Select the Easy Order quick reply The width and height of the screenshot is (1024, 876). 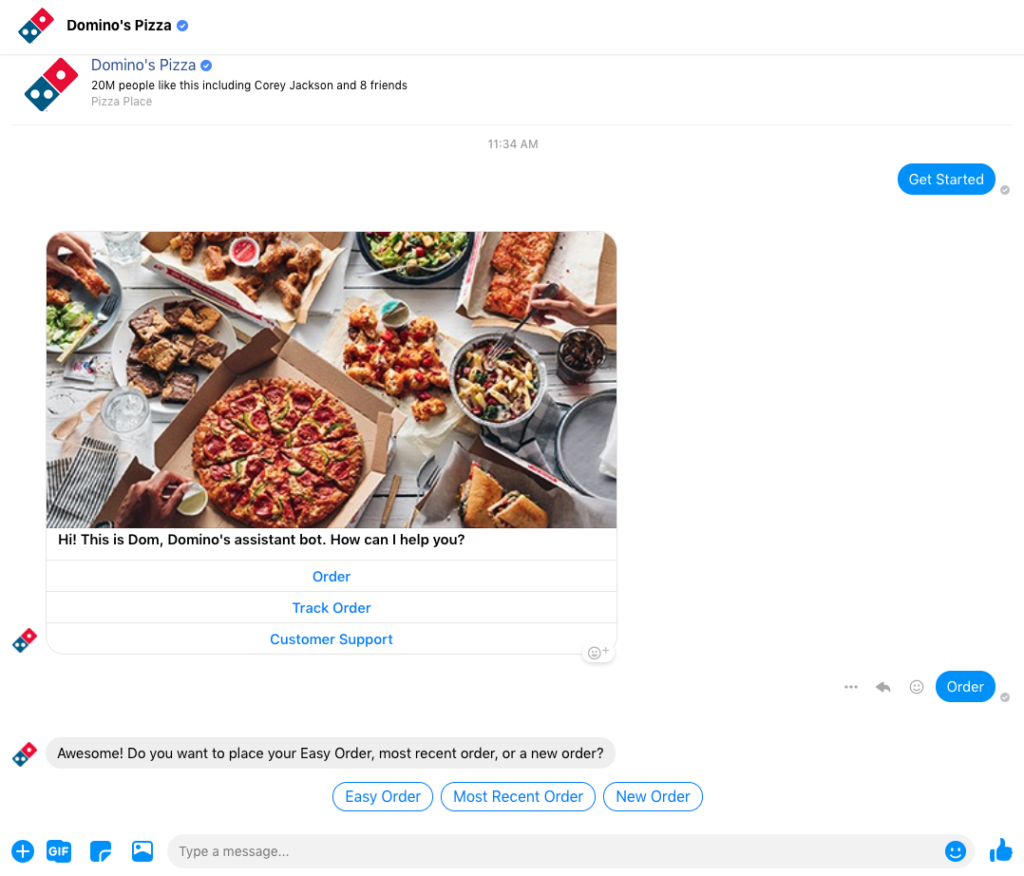coord(382,796)
